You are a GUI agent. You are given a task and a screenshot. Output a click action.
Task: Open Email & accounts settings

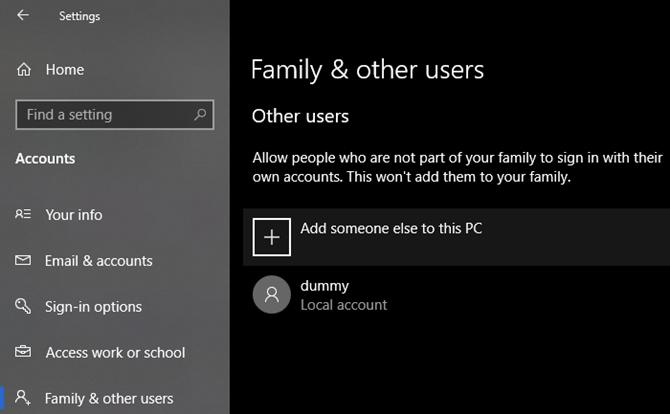tap(99, 261)
